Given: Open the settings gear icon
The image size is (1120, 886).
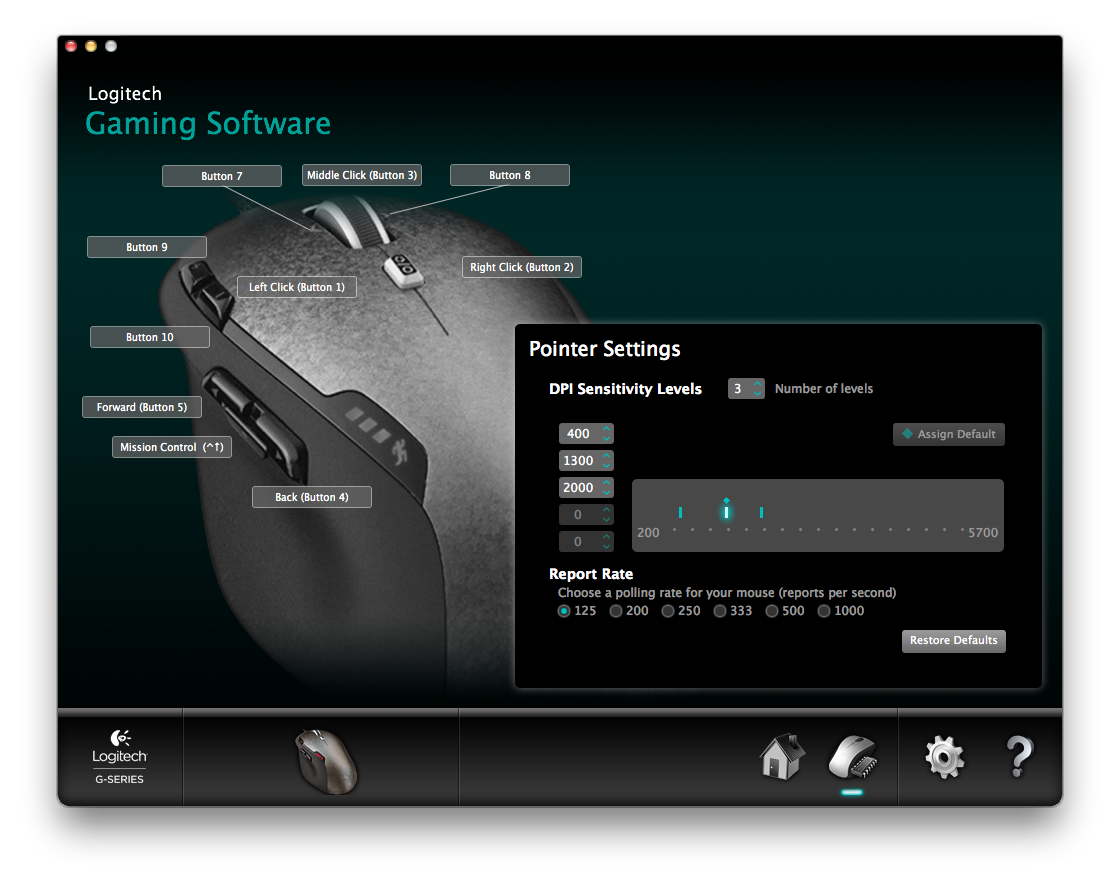Looking at the screenshot, I should tap(944, 757).
